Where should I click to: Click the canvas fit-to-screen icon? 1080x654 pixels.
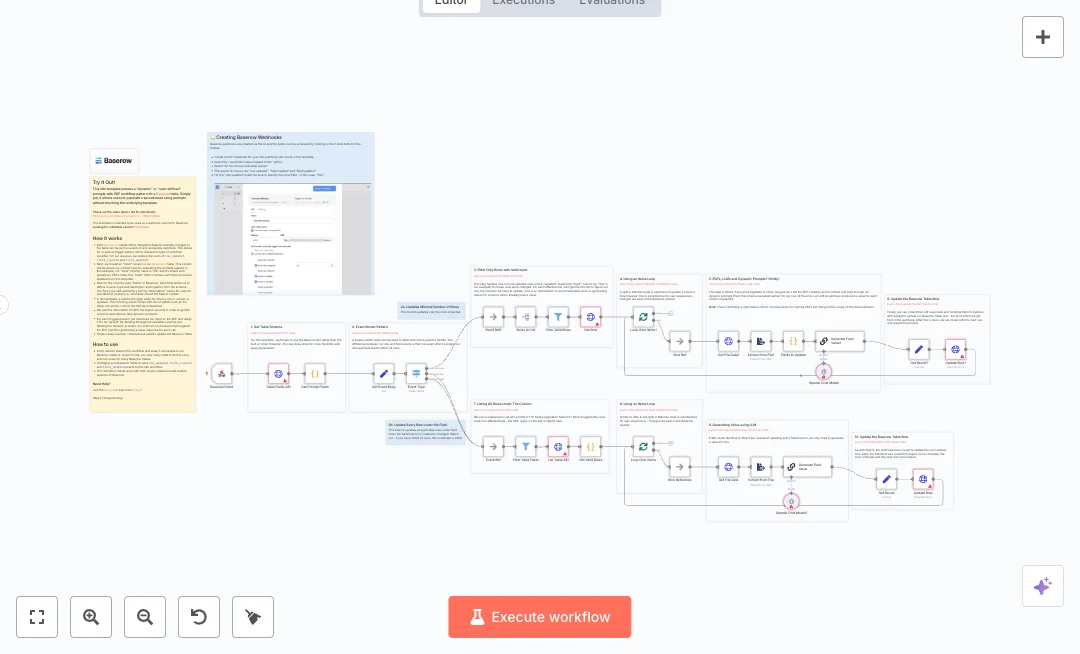coord(37,617)
